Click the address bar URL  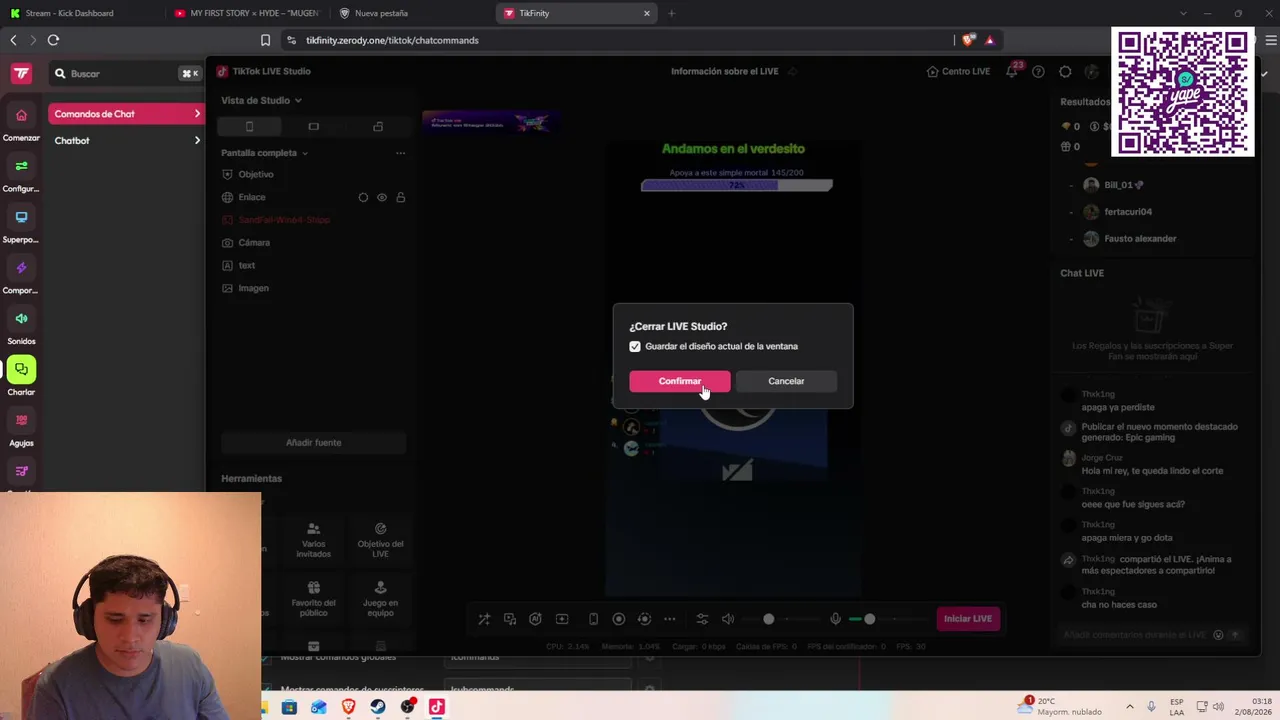click(392, 40)
